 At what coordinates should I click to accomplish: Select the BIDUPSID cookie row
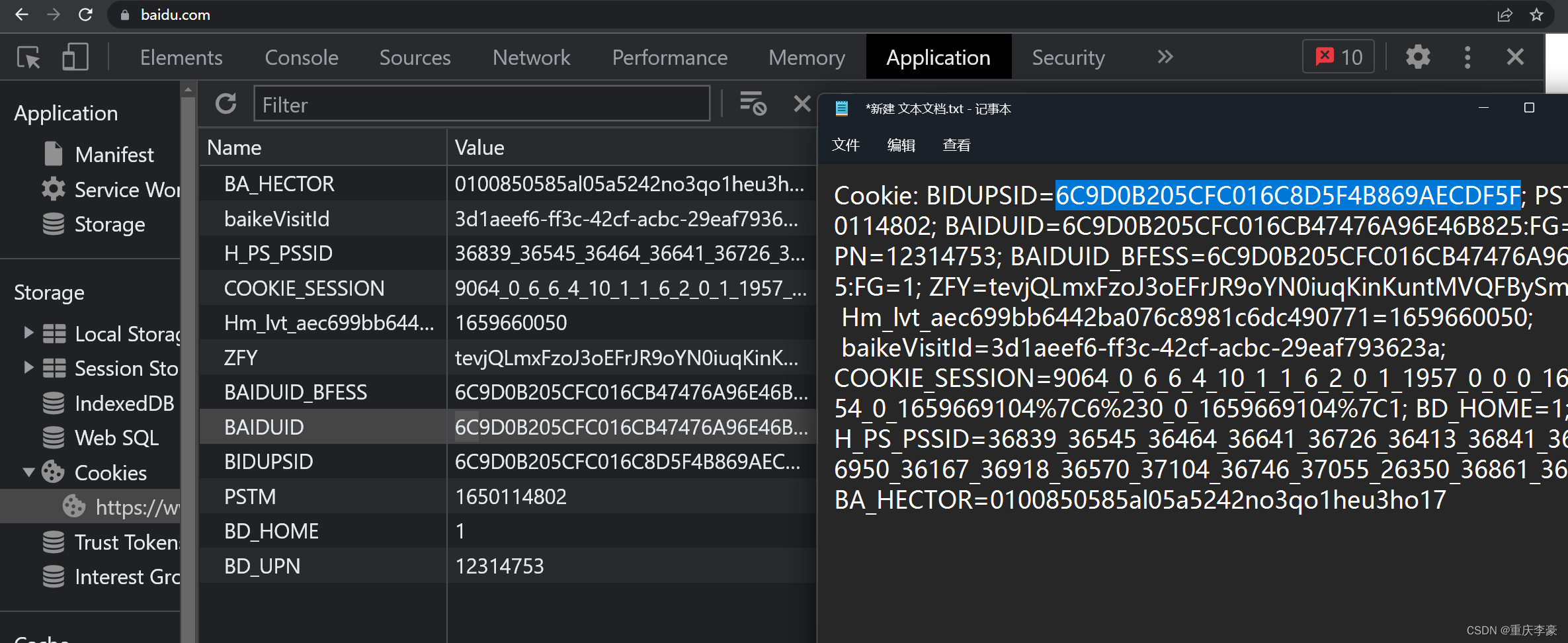508,461
